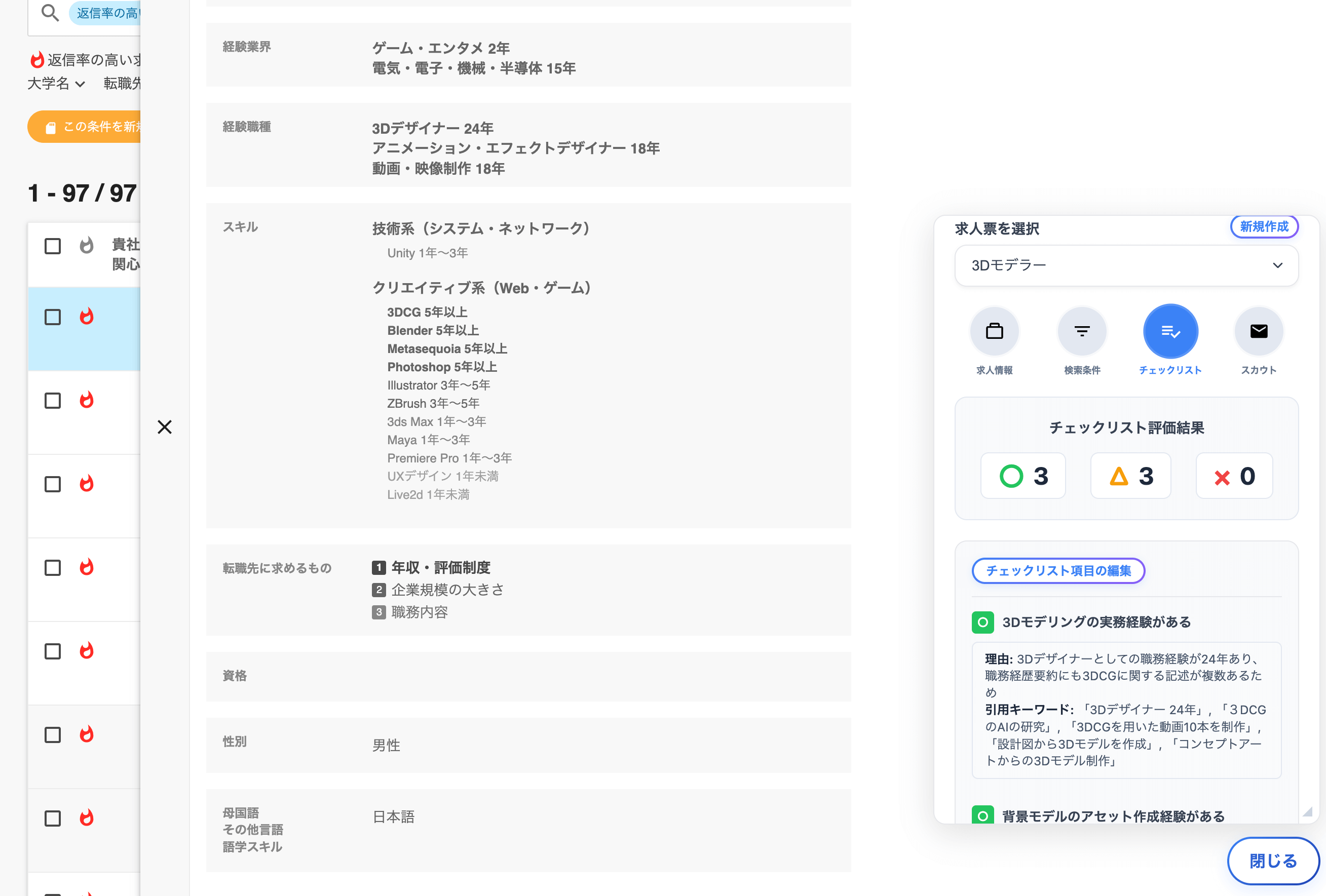The height and width of the screenshot is (896, 1326).
Task: Expand the 大学名 filter dropdown
Action: pyautogui.click(x=56, y=84)
